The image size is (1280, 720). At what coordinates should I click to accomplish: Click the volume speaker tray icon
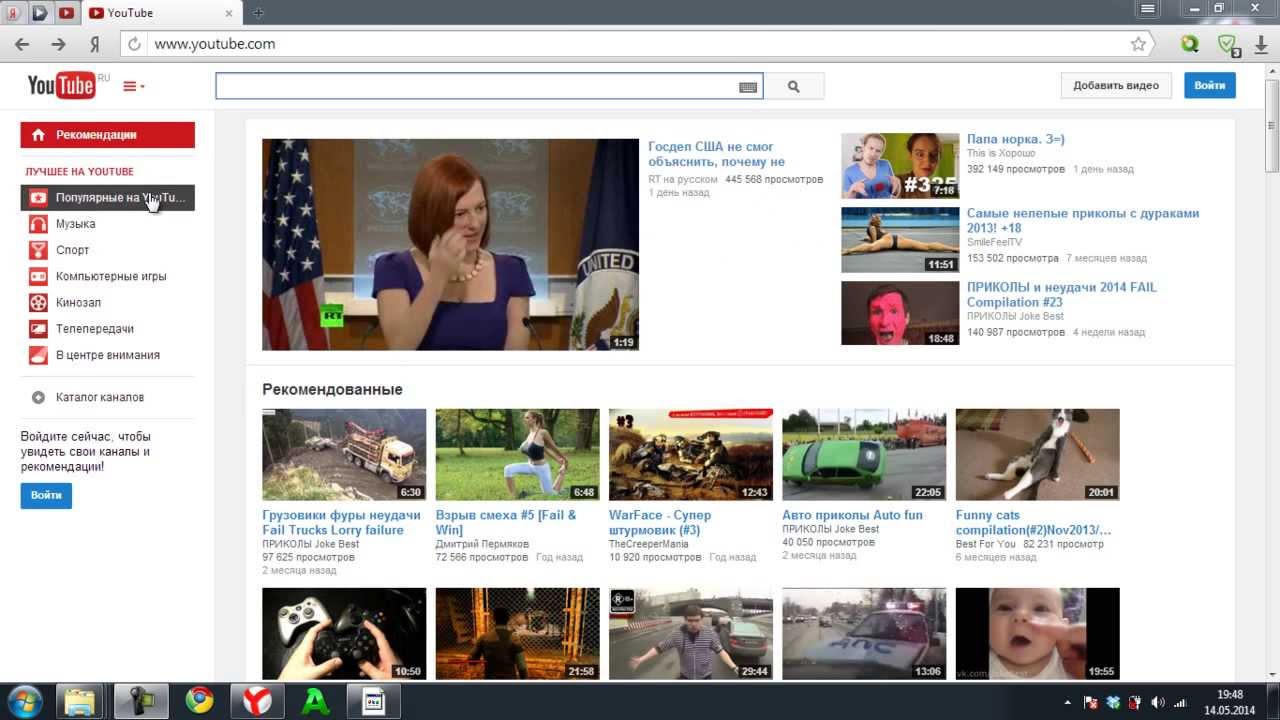coord(1158,702)
